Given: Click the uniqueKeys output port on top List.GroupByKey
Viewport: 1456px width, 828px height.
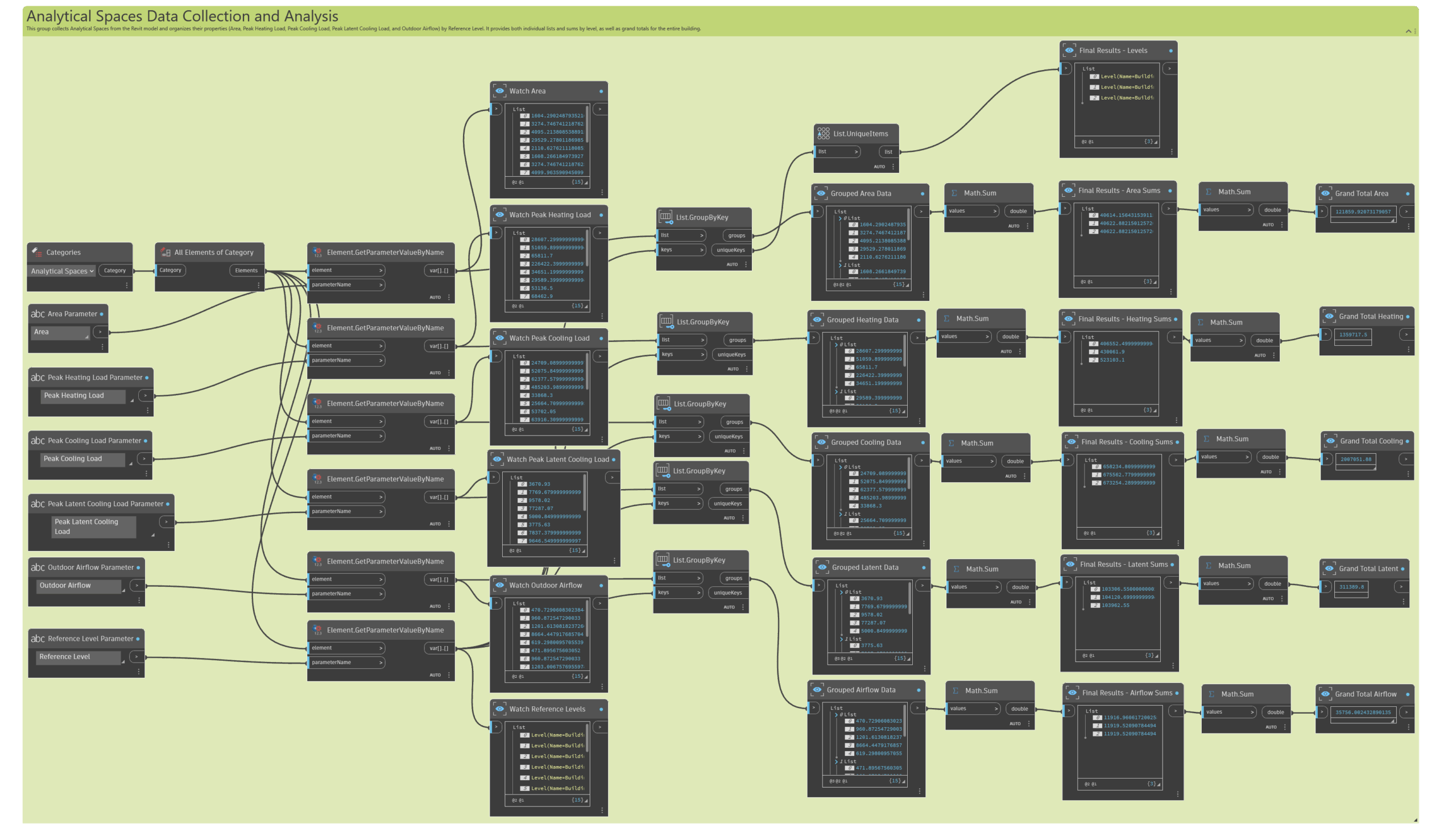Looking at the screenshot, I should (730, 250).
